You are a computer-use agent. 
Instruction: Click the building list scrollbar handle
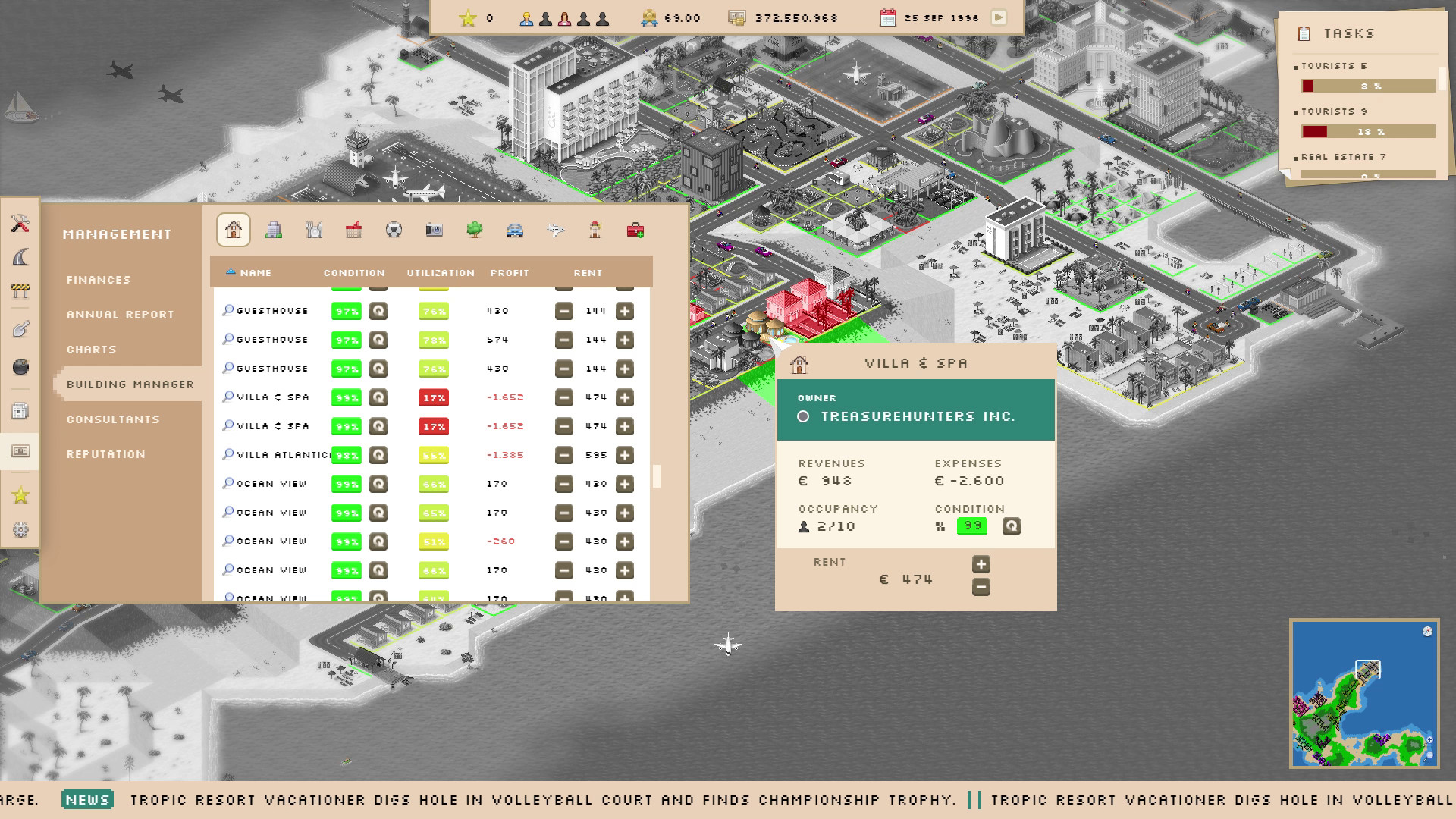[656, 476]
